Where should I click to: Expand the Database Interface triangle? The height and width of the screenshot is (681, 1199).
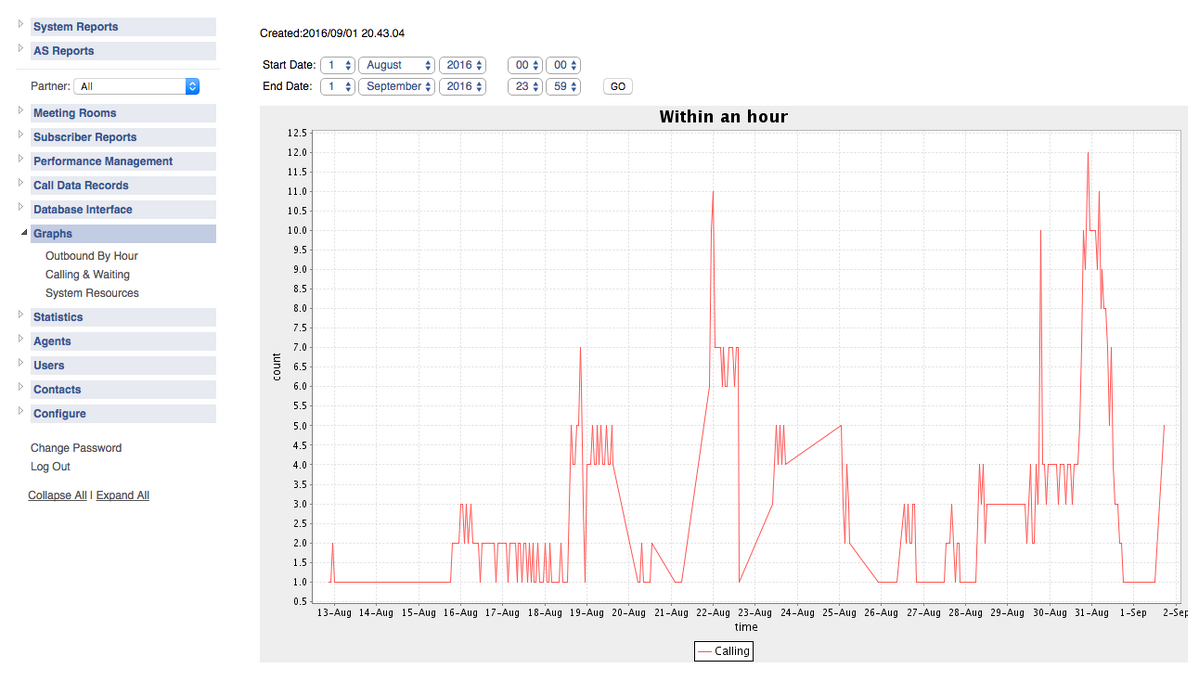point(21,206)
